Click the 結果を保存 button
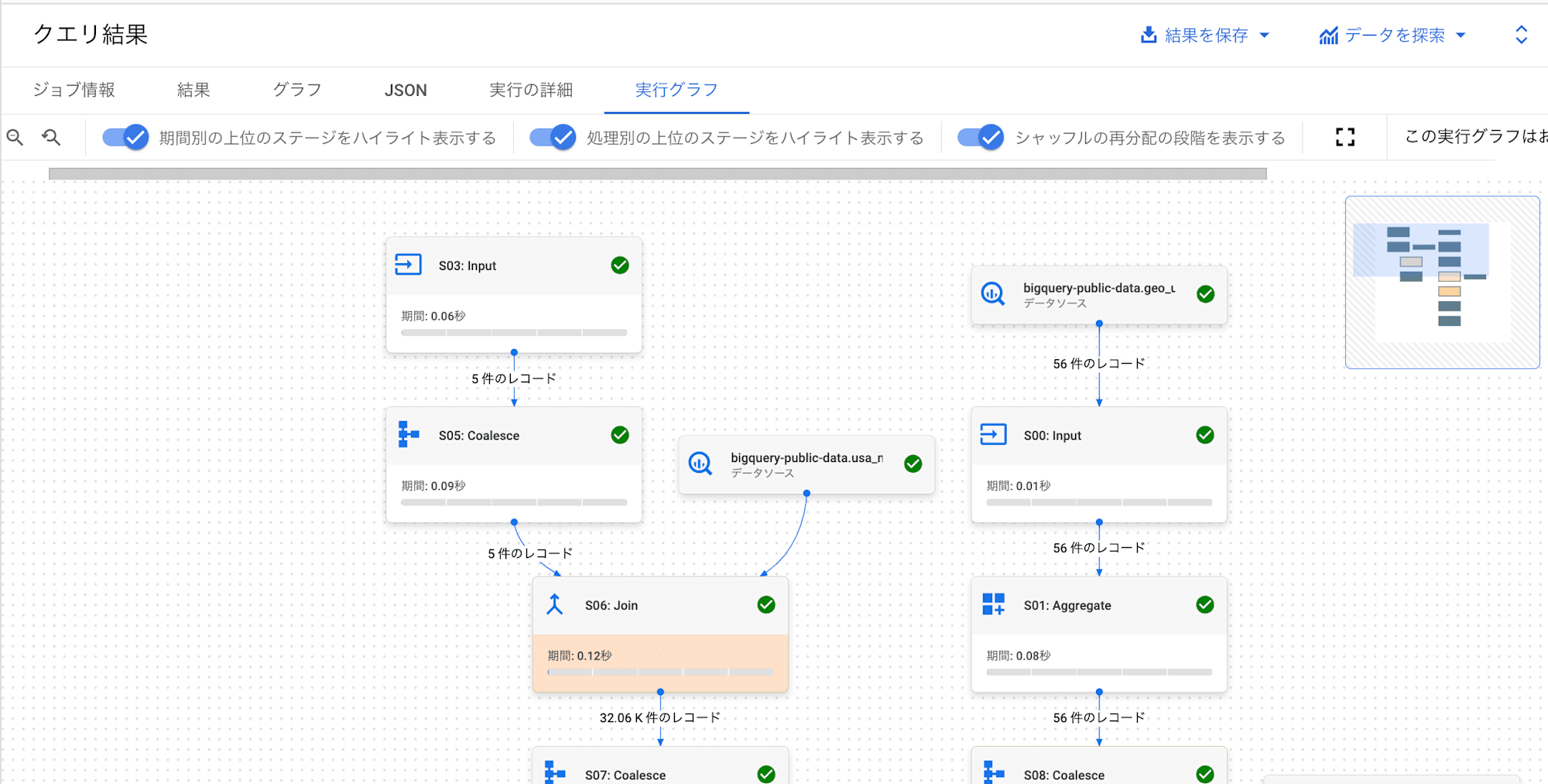This screenshot has height=784, width=1548. tap(1204, 35)
